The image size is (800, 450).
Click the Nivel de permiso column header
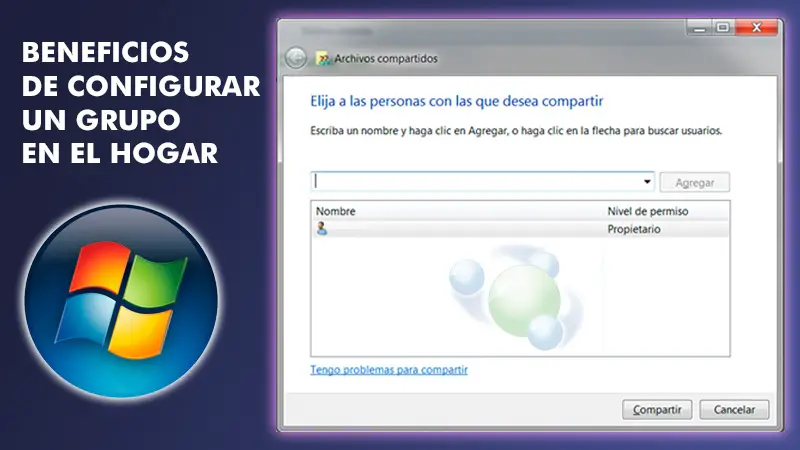[647, 211]
